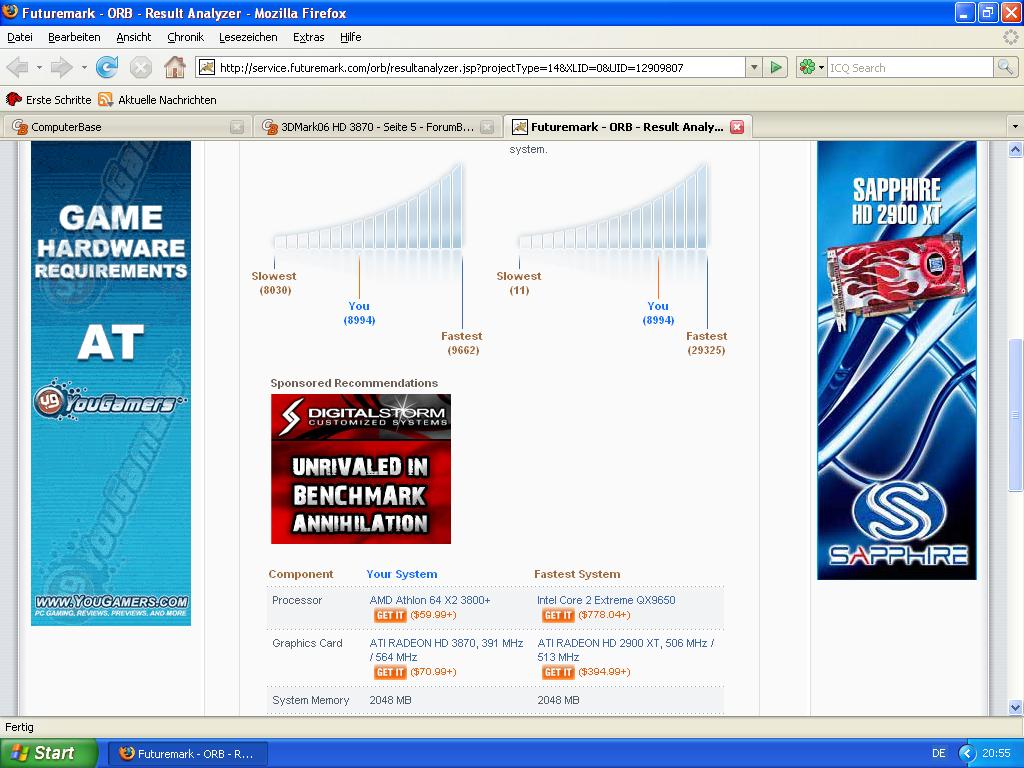Screen dimensions: 1024x768
Task: Open the Bearbeiten menu
Action: [74, 37]
